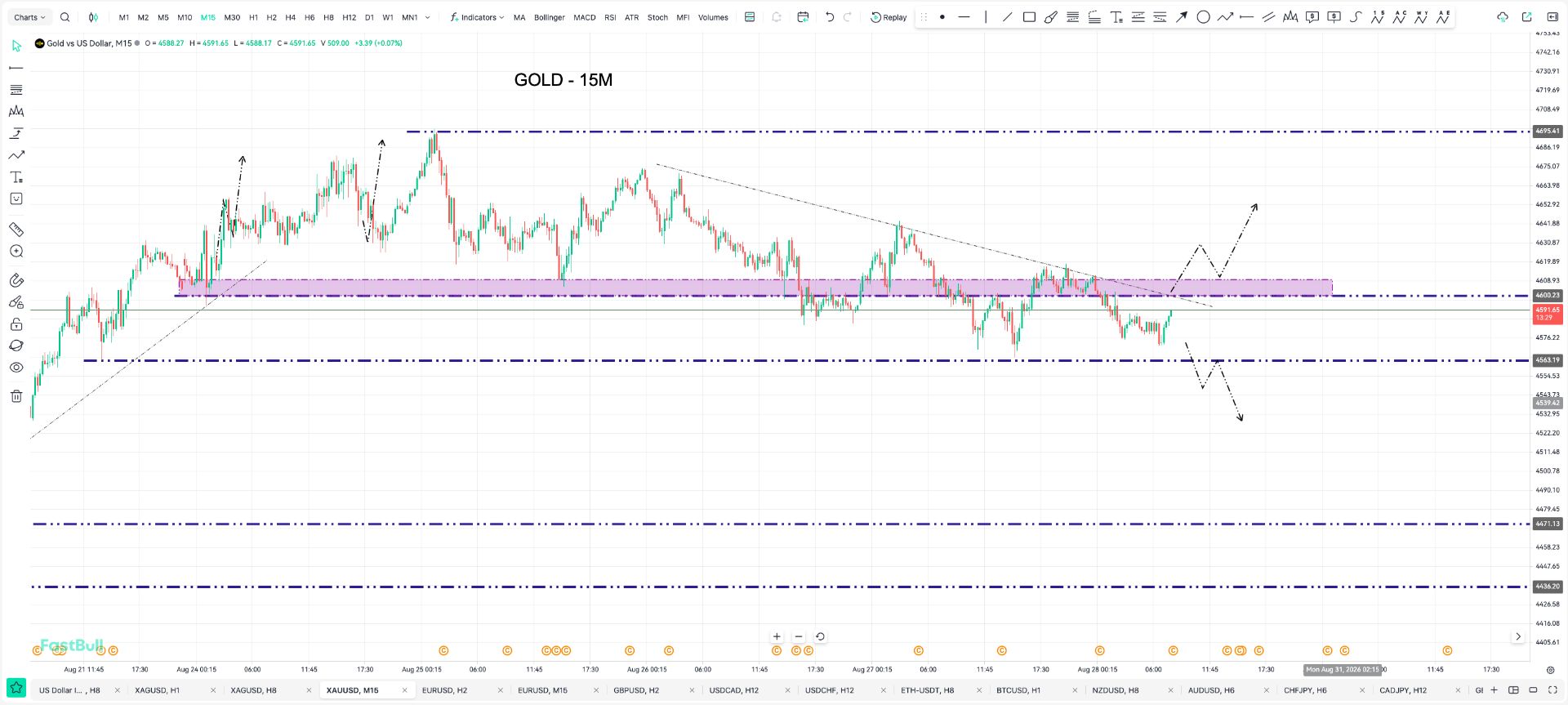
Task: Select the diagonal trend line tool
Action: point(1007,17)
